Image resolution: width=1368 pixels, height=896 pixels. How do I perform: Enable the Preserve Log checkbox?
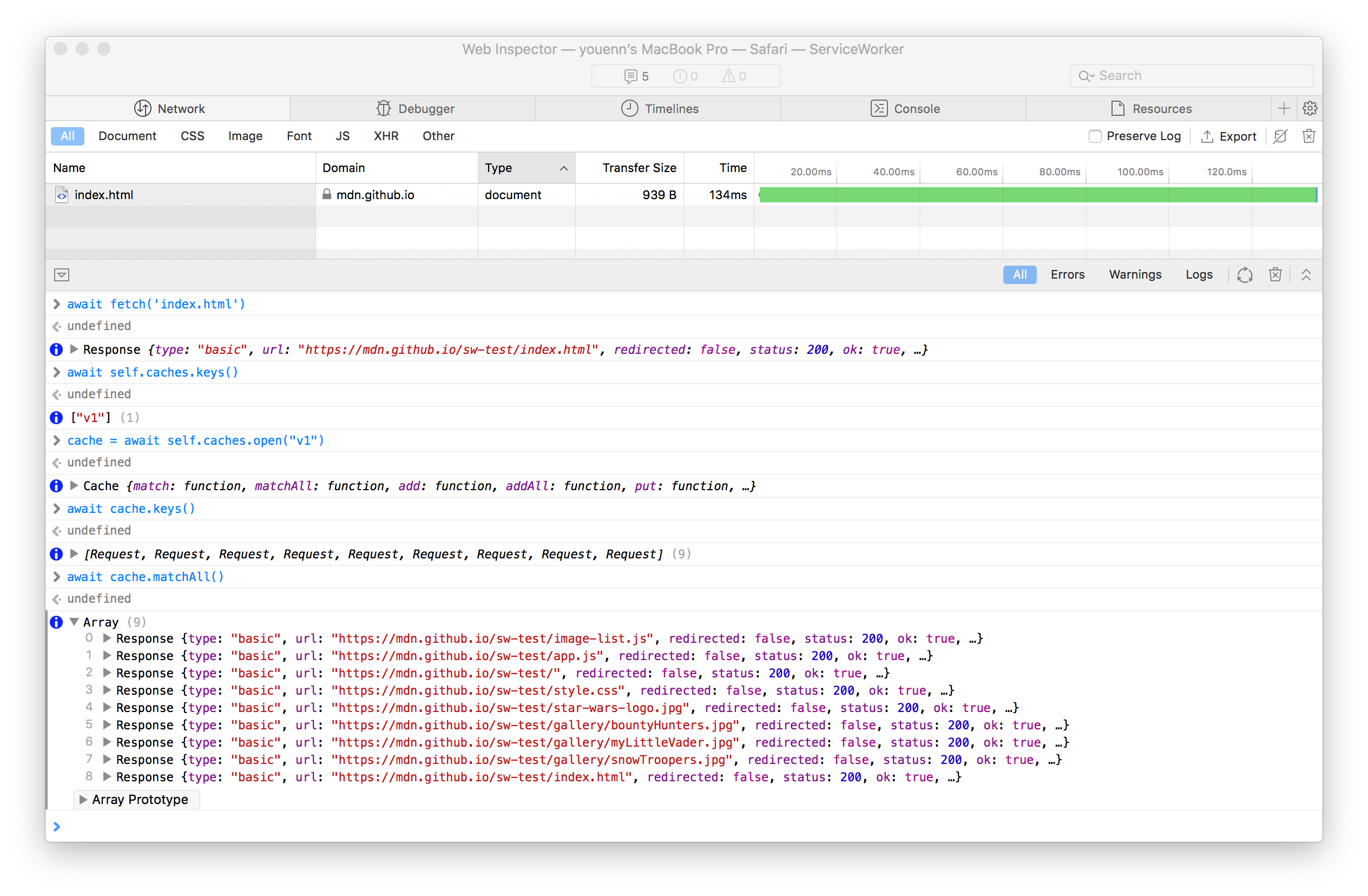tap(1095, 136)
